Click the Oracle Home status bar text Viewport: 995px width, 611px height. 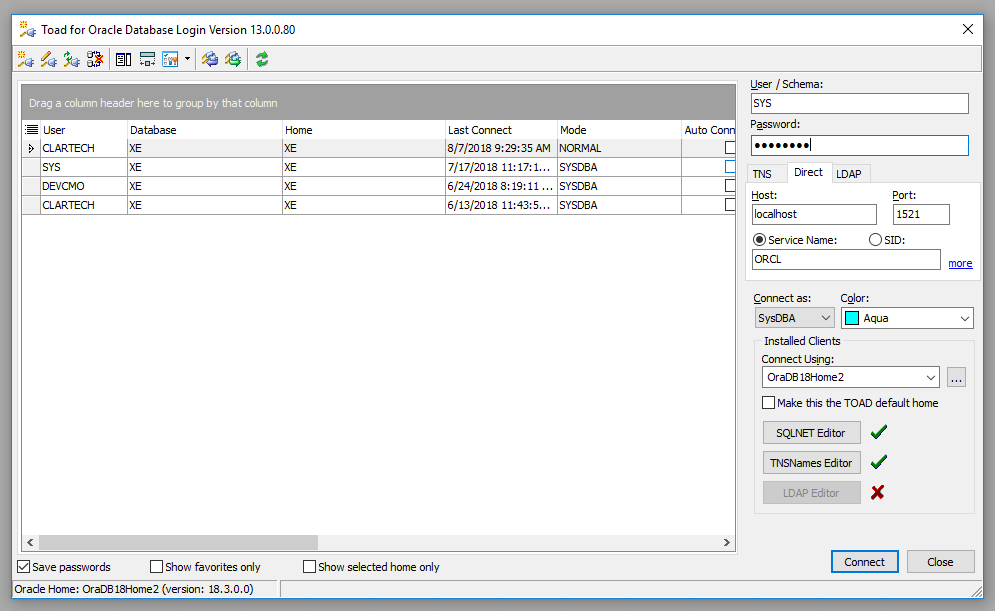[x=134, y=589]
